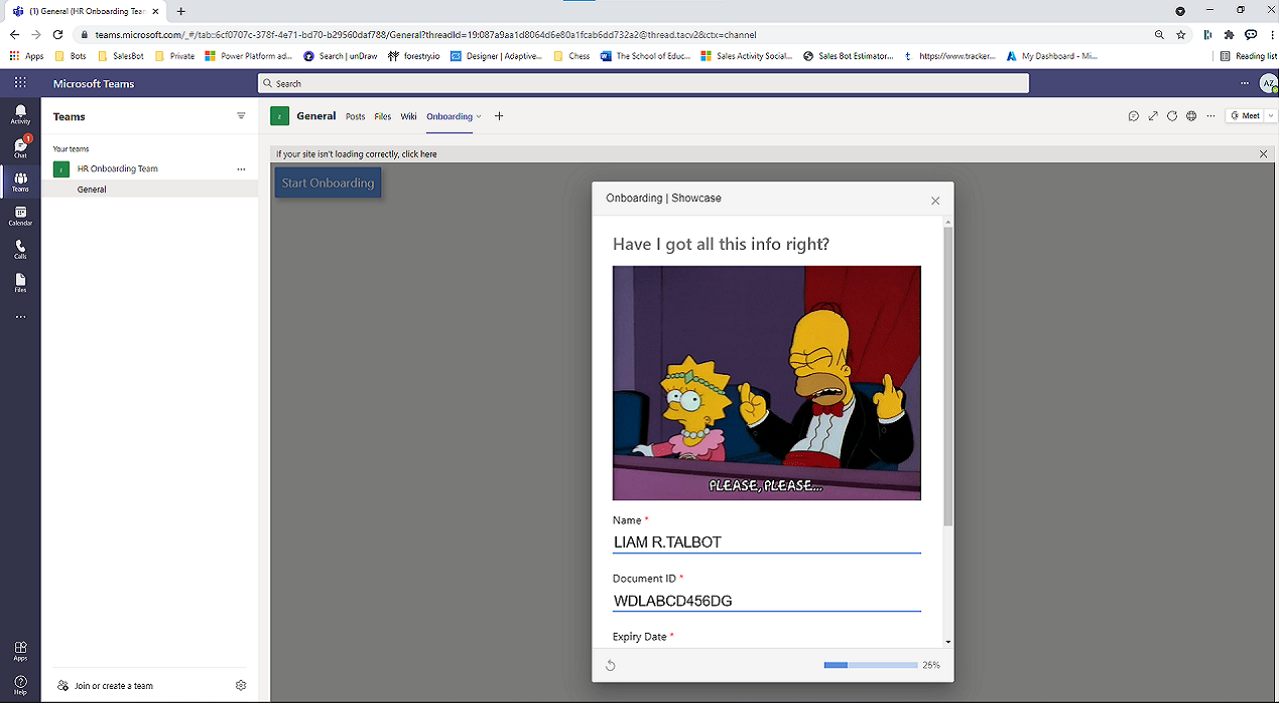
Task: Click Join or create a team
Action: click(105, 686)
